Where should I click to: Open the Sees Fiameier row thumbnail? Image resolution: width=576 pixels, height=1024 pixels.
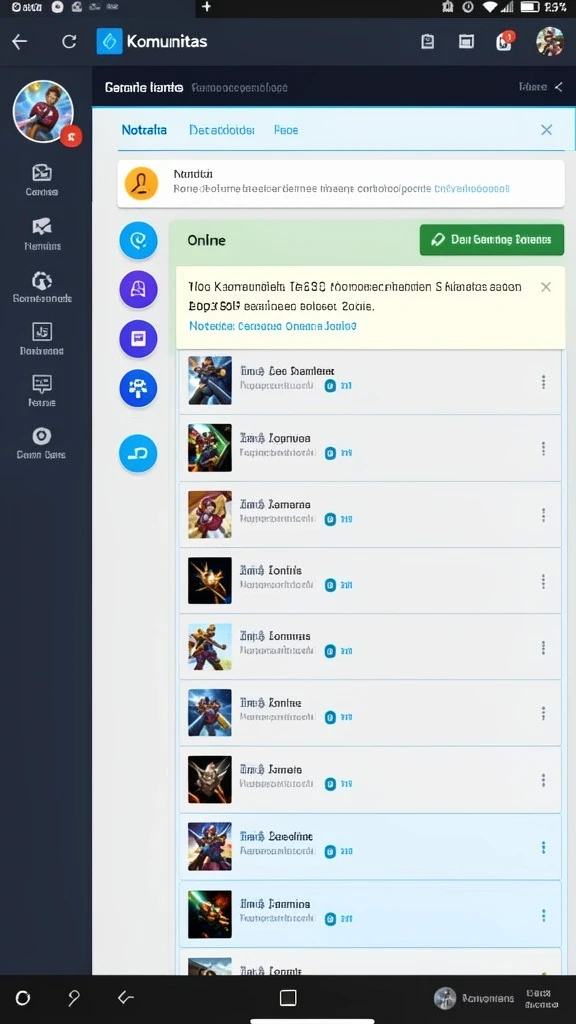(210, 380)
